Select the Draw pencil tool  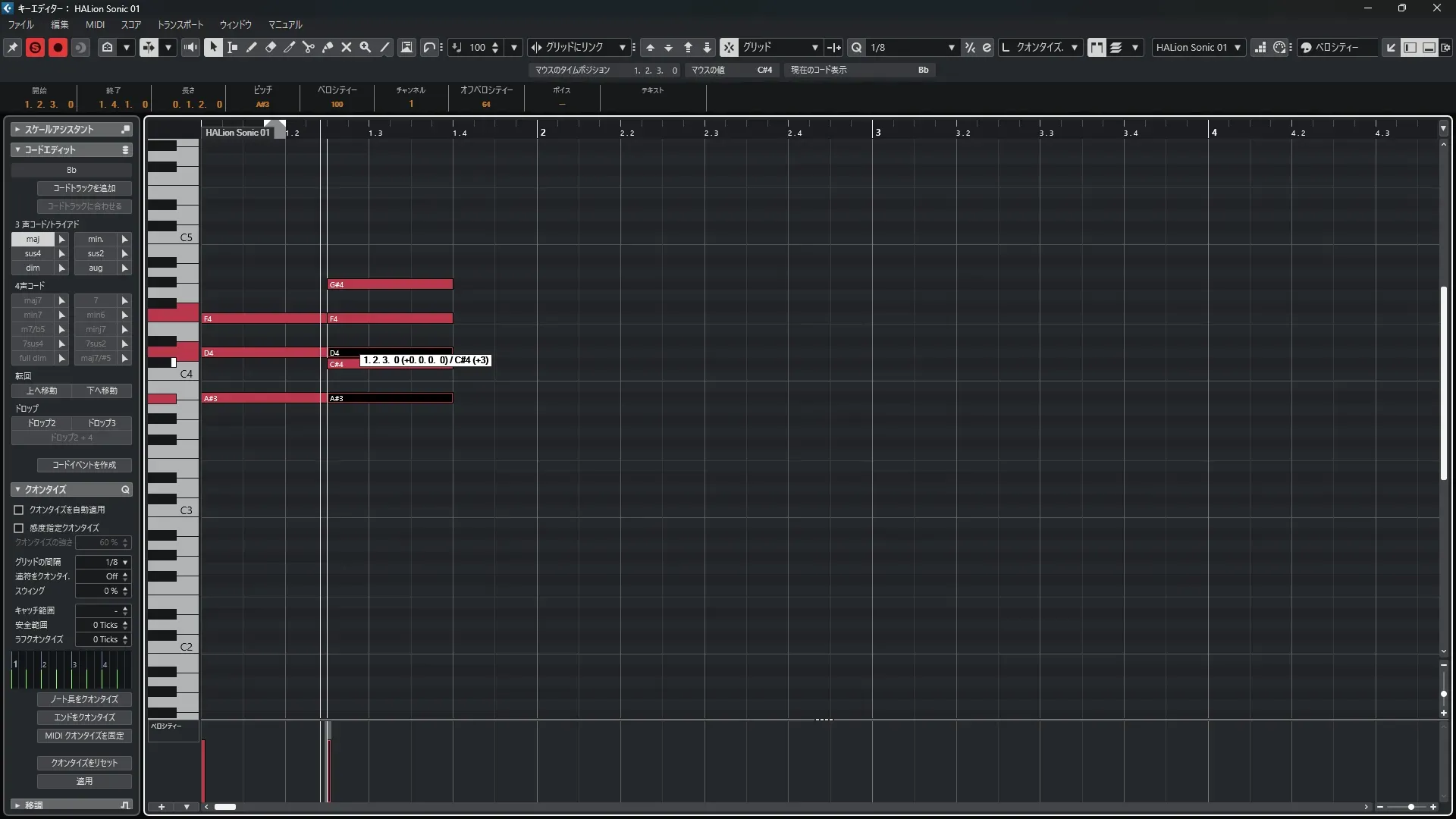[251, 47]
